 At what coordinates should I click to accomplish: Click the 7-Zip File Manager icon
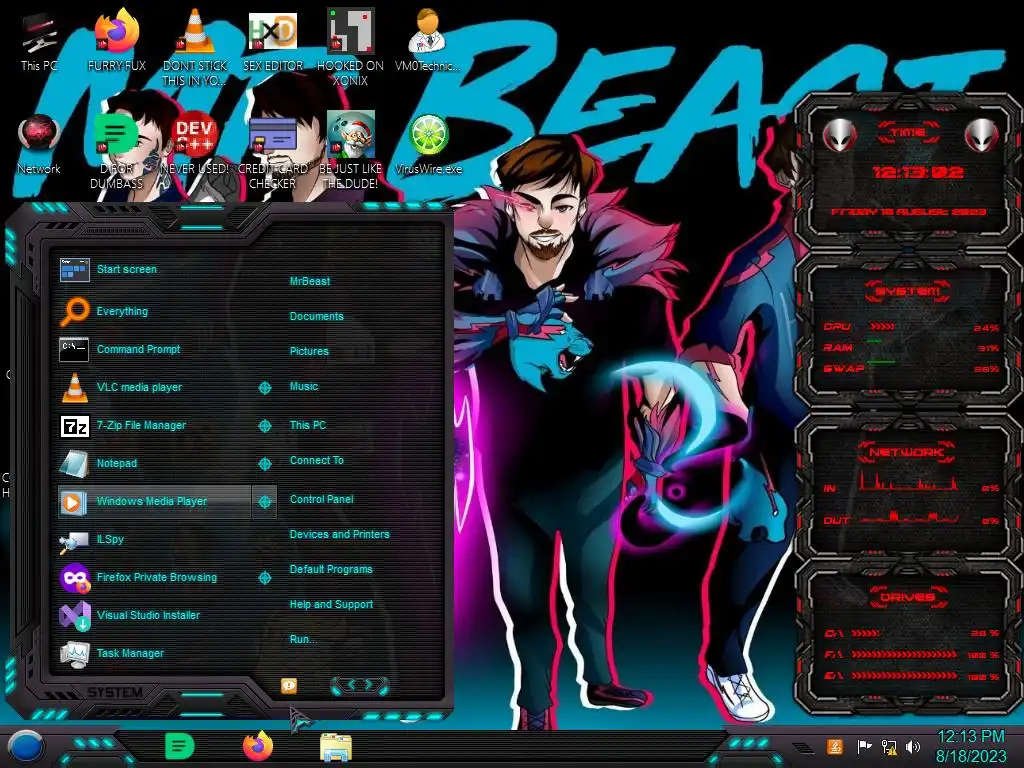[74, 426]
